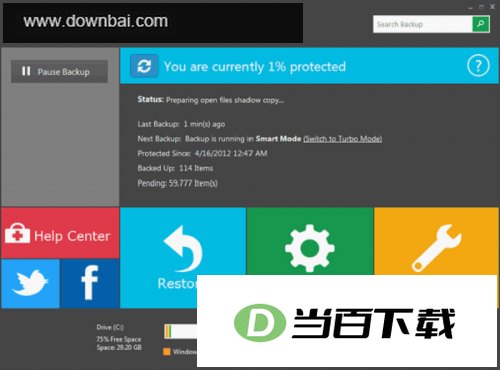The height and width of the screenshot is (370, 500).
Task: Select the Backed Up 114 Items text
Action: [x=175, y=168]
